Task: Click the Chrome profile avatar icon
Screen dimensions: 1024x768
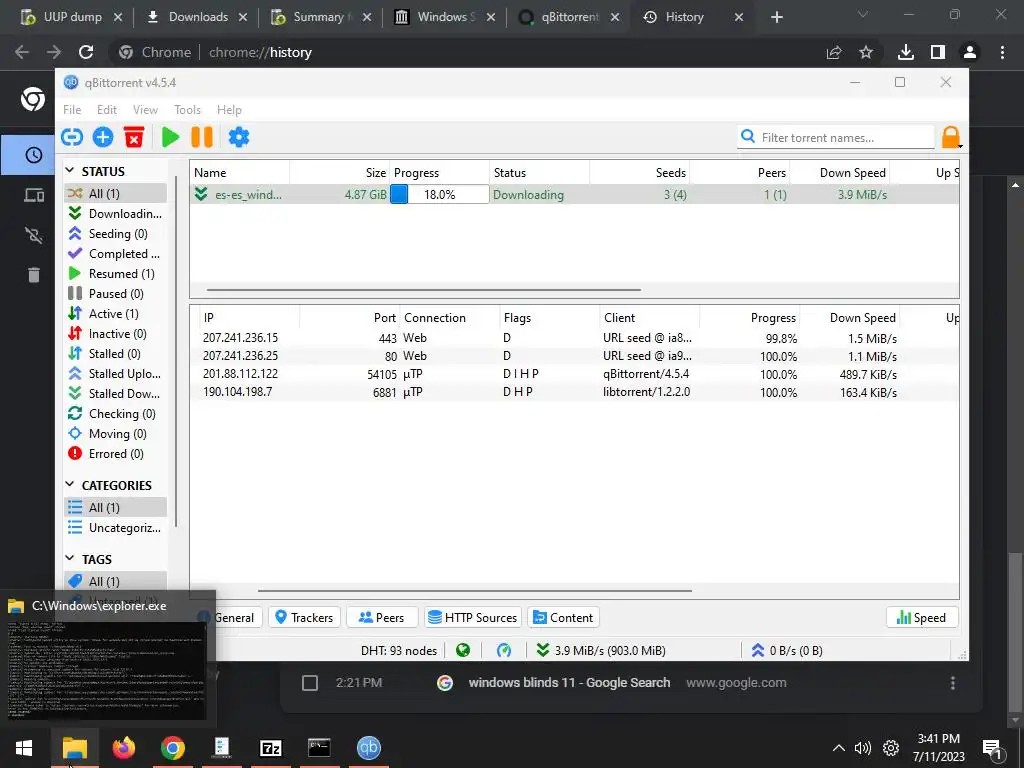Action: [970, 52]
